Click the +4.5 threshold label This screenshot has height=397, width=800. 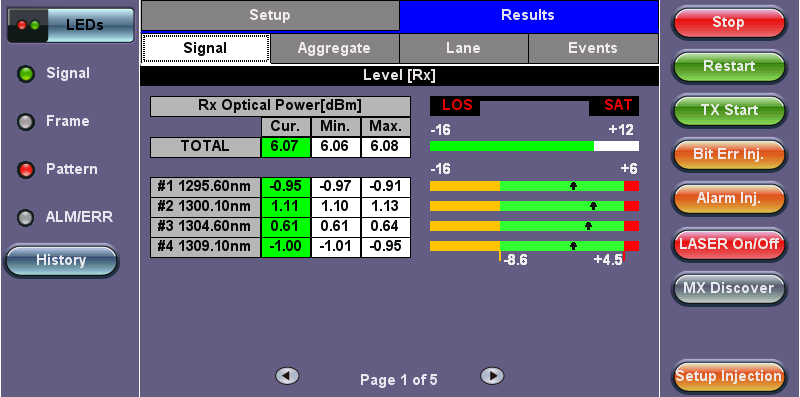(x=608, y=261)
